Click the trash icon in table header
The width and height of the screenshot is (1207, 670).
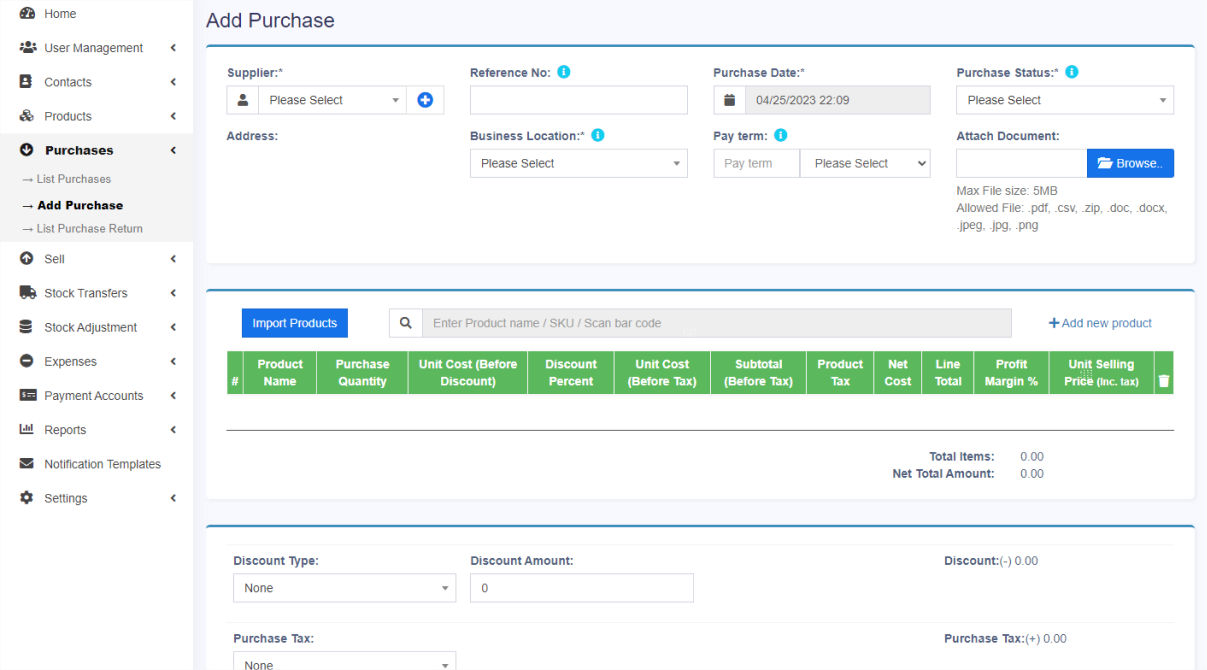tap(1163, 381)
